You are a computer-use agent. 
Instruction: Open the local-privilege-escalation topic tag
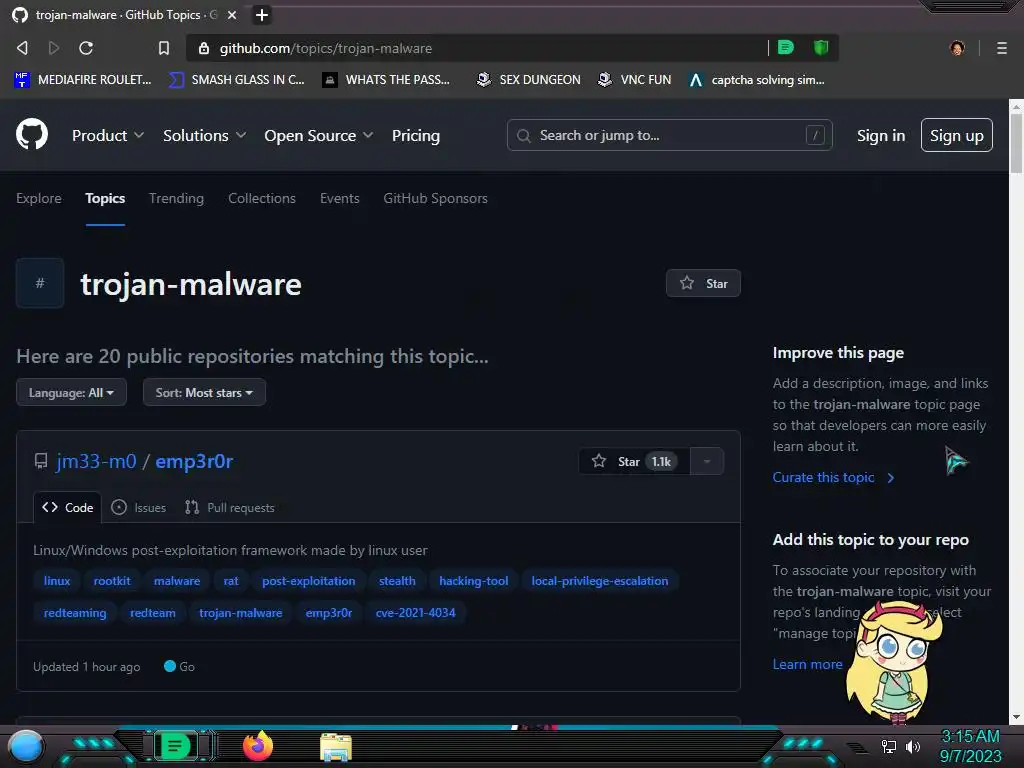point(600,581)
